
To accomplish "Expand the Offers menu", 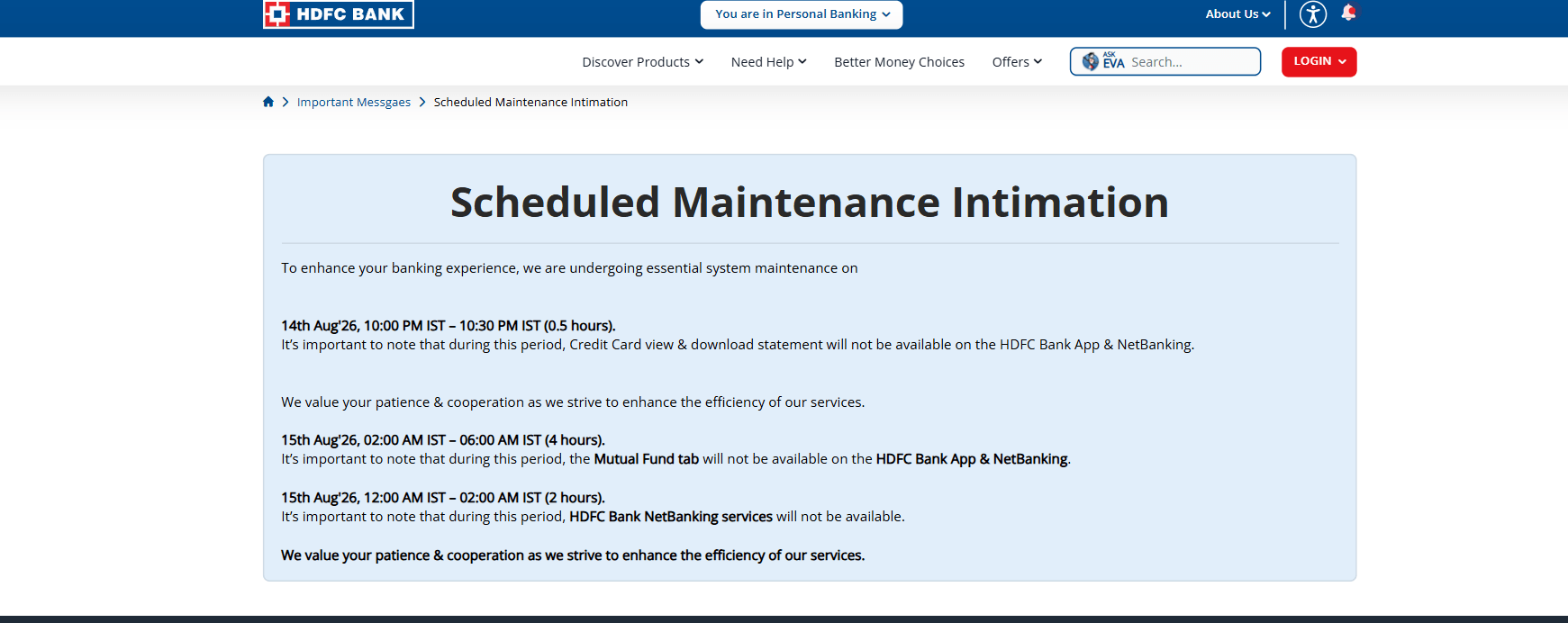I will click(x=1017, y=62).
